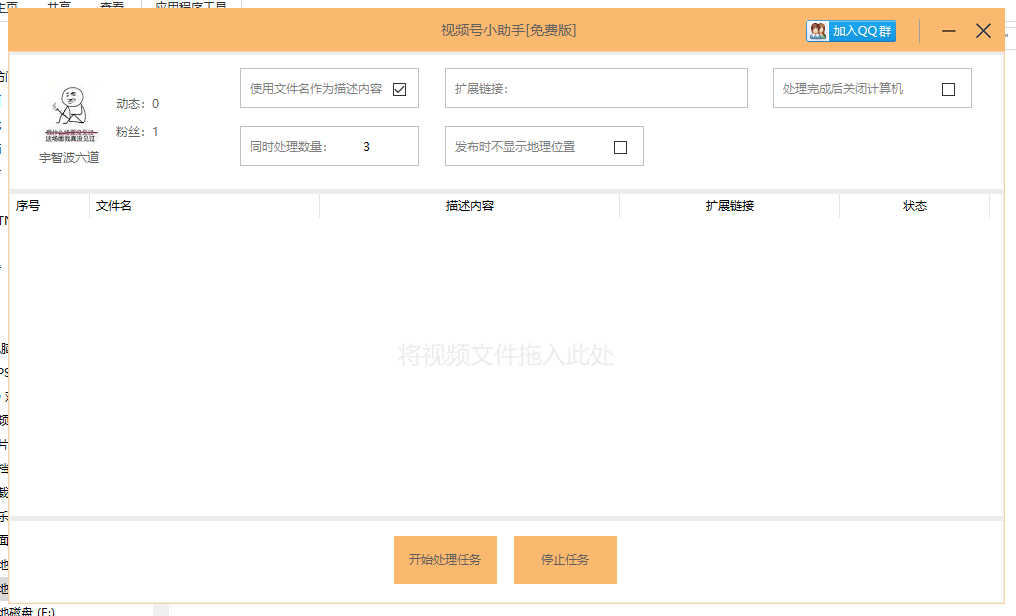Enable 处理完成后关闭计算机 checkbox

948,89
